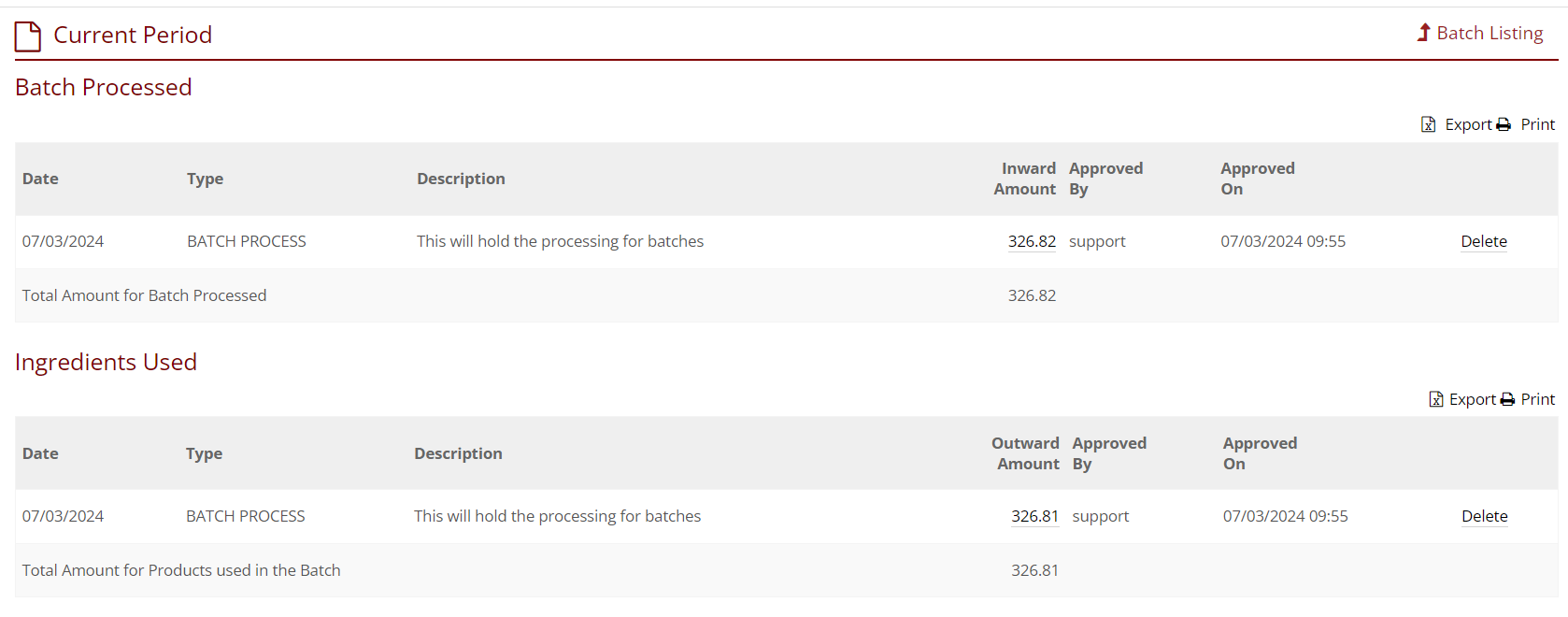Click the Inward Amount column header
The image size is (1568, 617).
[1025, 179]
